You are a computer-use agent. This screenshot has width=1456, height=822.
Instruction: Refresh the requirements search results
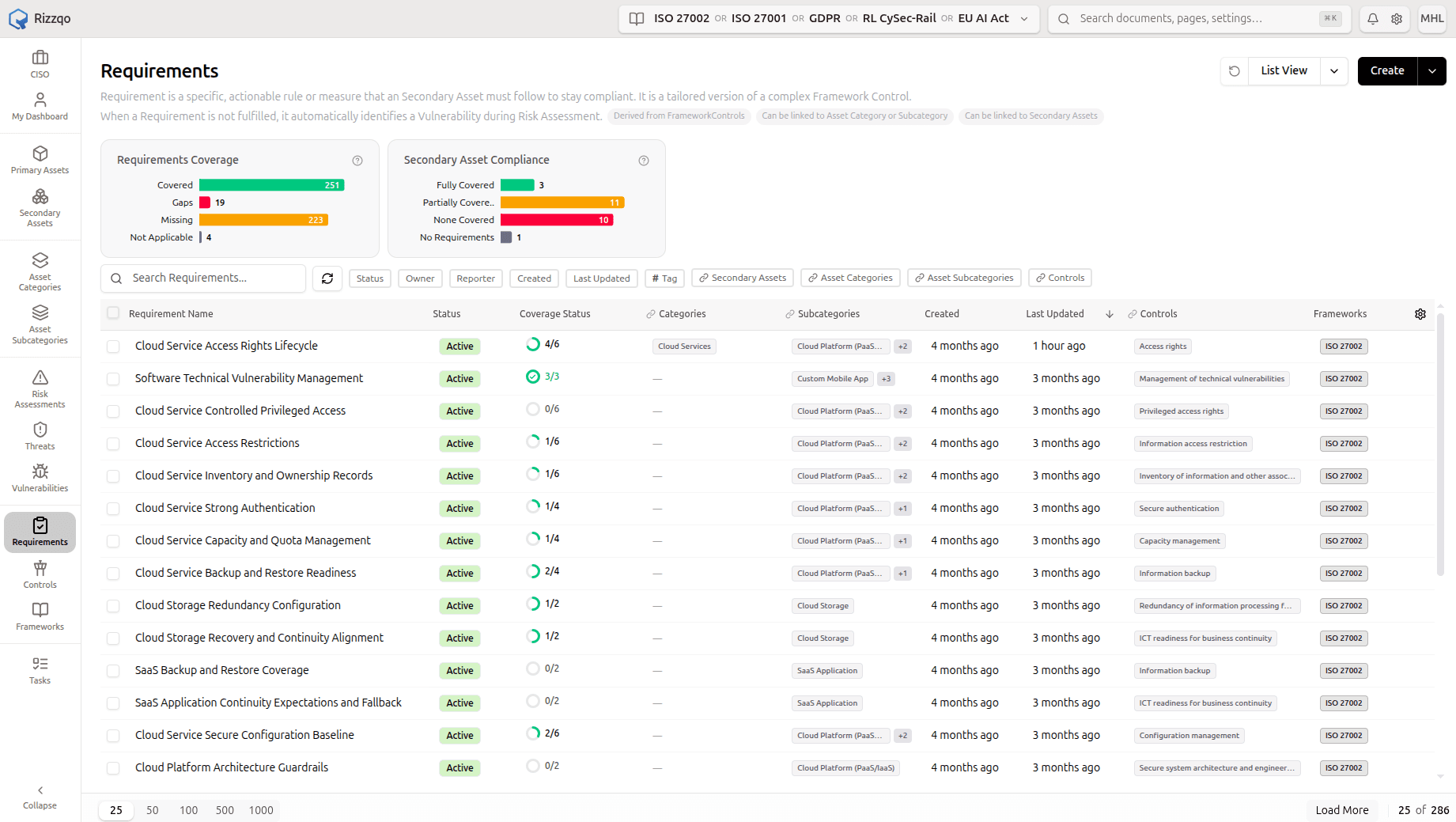point(327,278)
